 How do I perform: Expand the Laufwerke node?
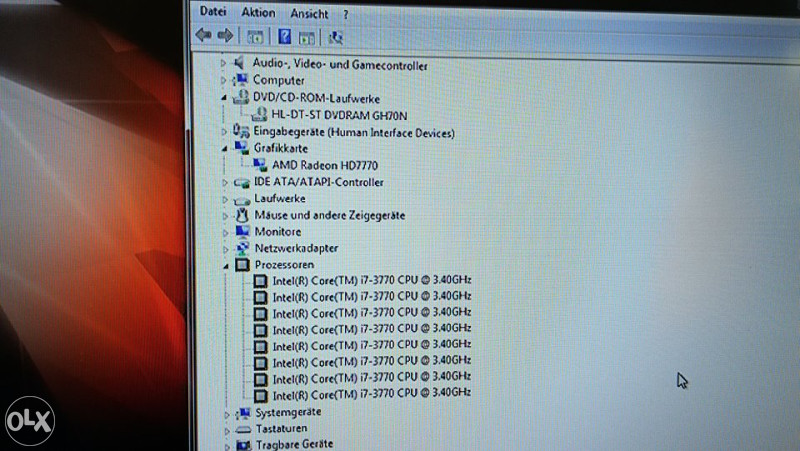[x=224, y=199]
